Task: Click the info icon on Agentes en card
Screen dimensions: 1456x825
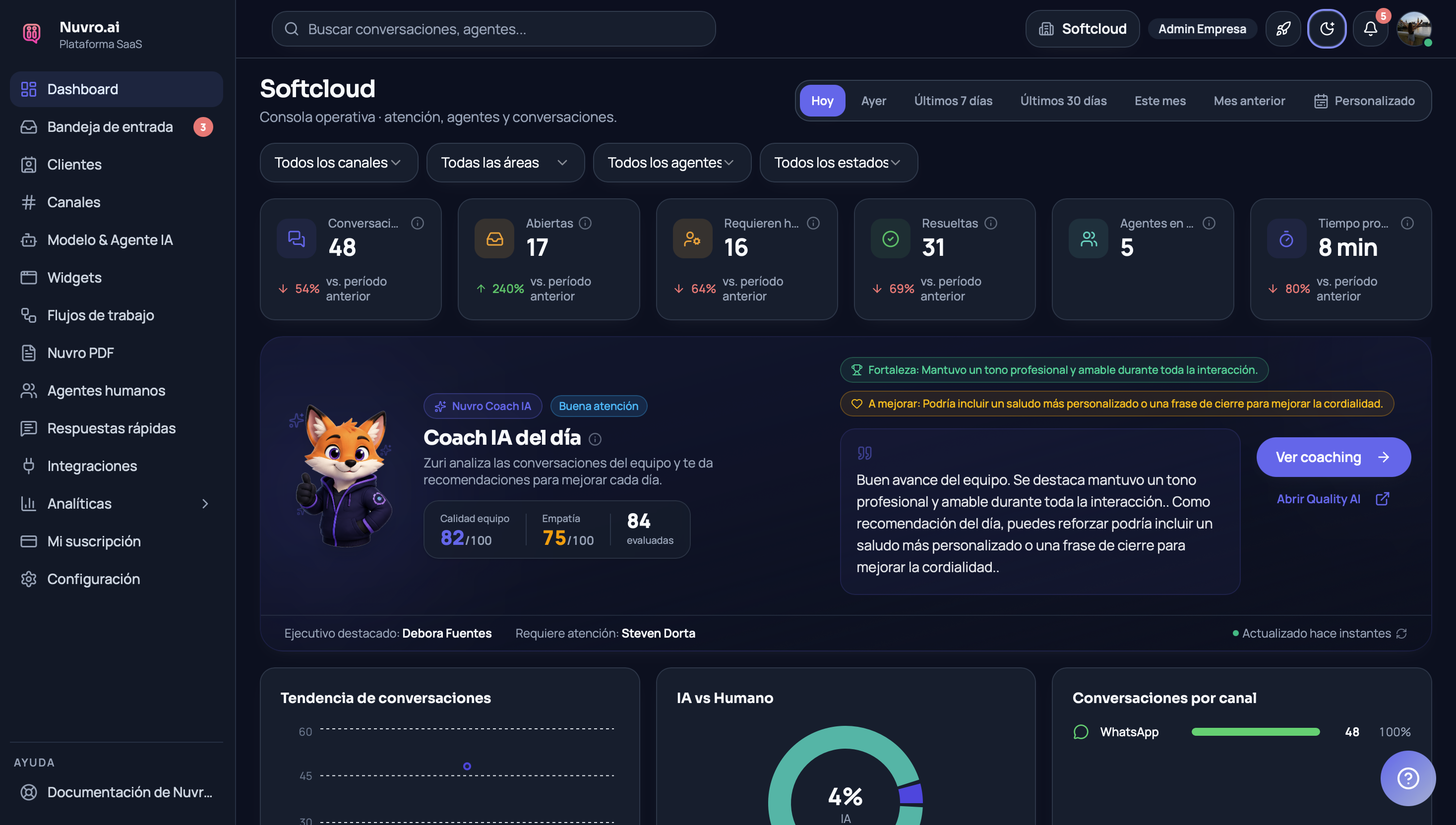Action: [1209, 223]
